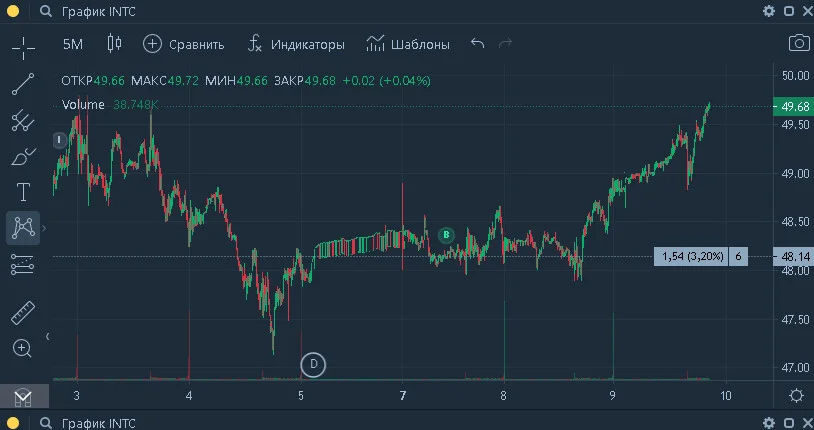Open the Шаблоны templates menu
Image resolution: width=814 pixels, height=430 pixels.
pos(408,45)
